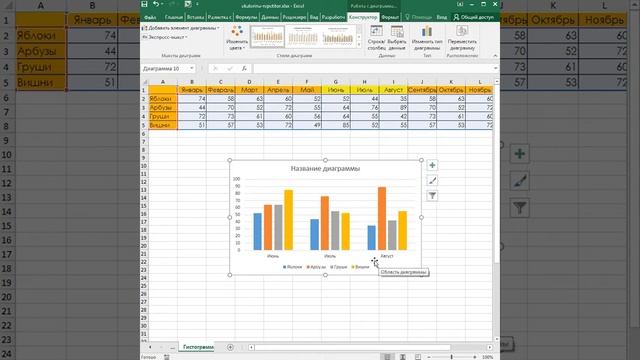
Task: Click the Помощник tell-me lightbulb box
Action: (x=418, y=17)
